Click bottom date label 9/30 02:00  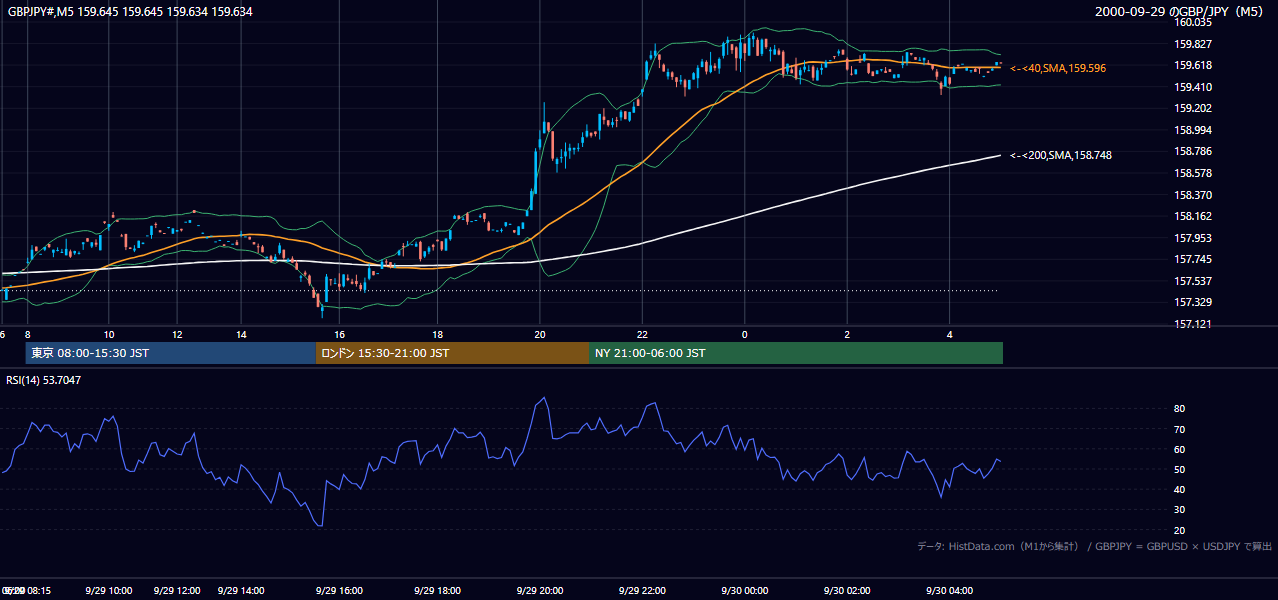(847, 591)
